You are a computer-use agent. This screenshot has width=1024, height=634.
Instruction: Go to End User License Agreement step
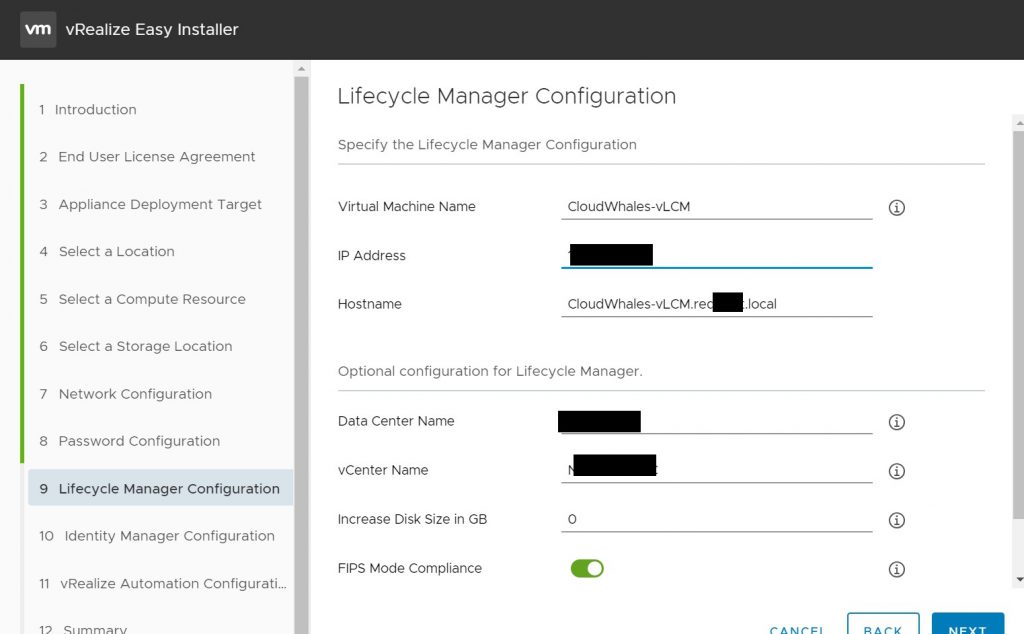(x=147, y=157)
